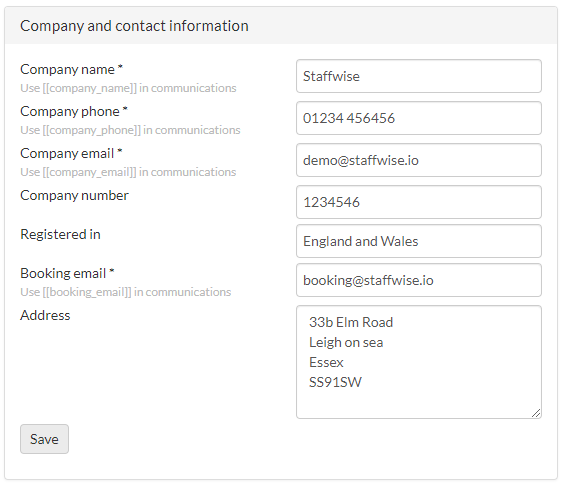Screen dimensions: 564x483
Task: Click the Registered in field England and Wales
Action: (x=419, y=241)
